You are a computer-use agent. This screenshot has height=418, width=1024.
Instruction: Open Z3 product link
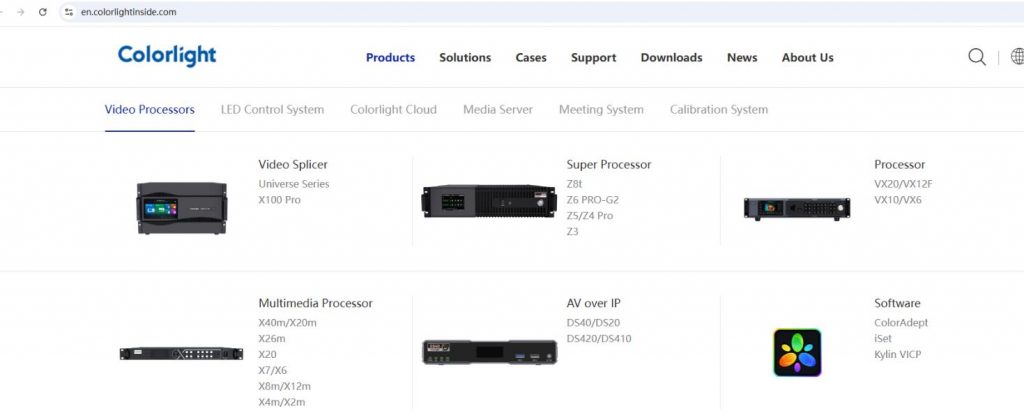point(572,231)
